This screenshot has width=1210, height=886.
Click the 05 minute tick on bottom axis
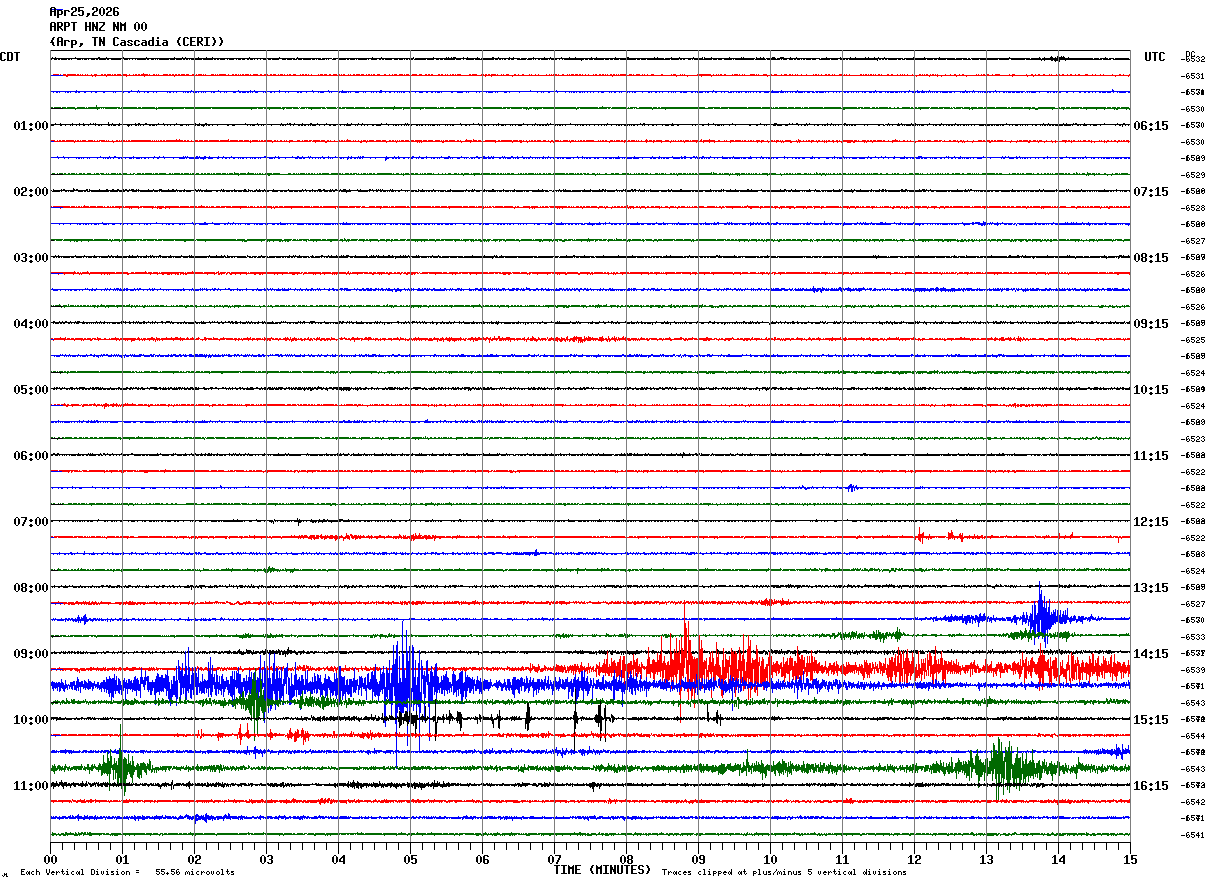tap(410, 859)
